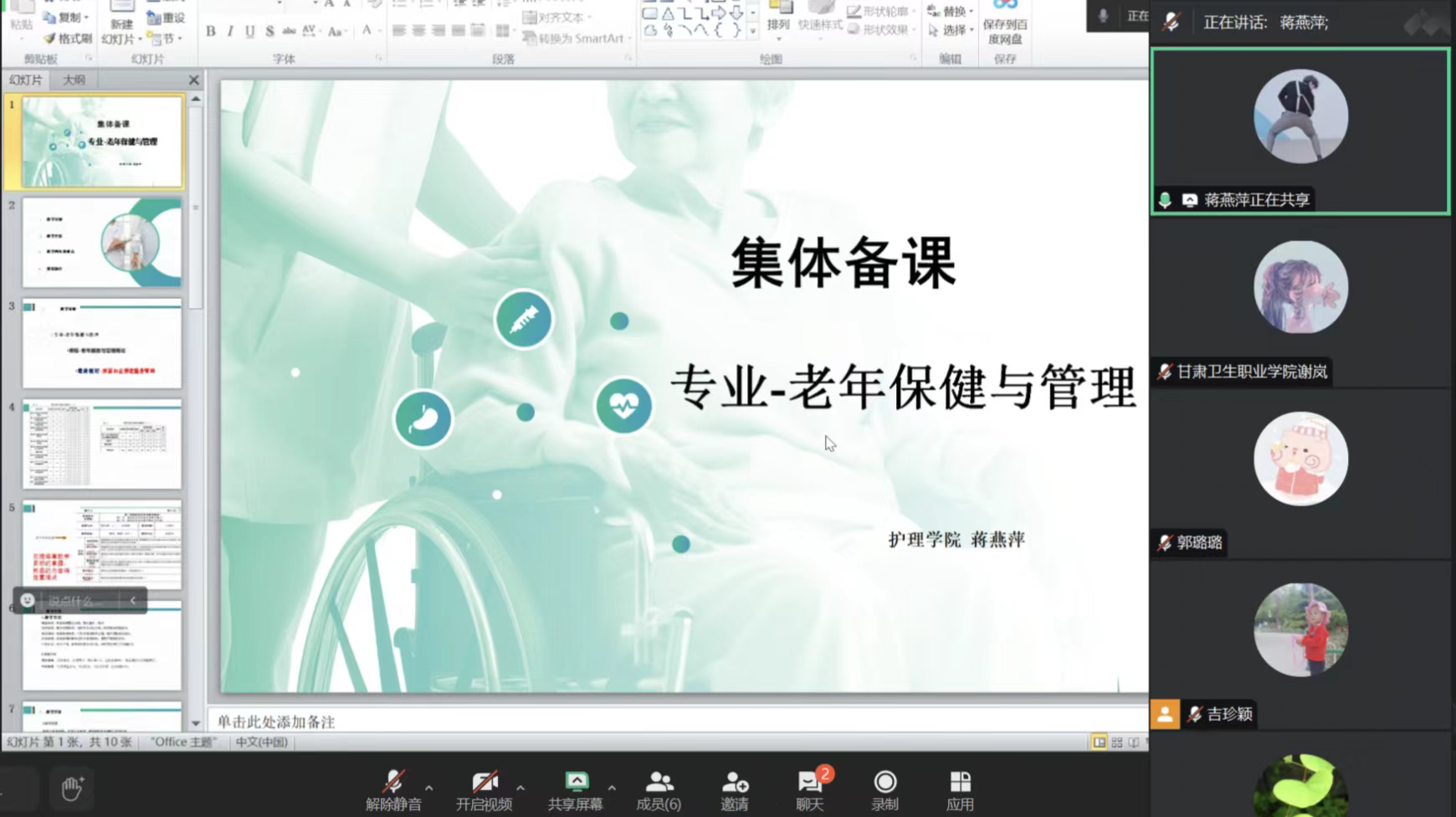The width and height of the screenshot is (1456, 817).
Task: Switch to the 大纲 outline tab
Action: 74,80
